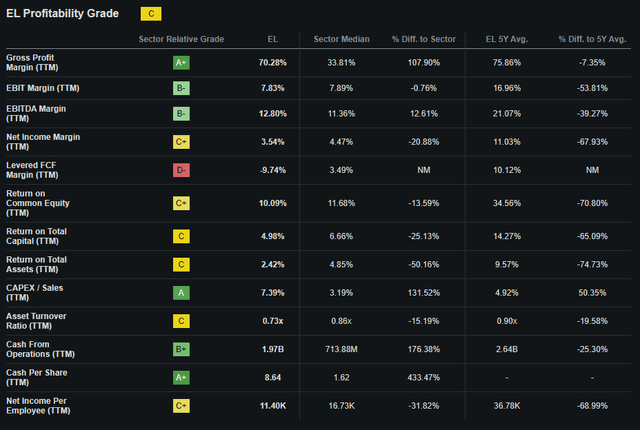Select the CAPEX / Sales (TTM) row label
The image size is (640, 430).
[35, 293]
